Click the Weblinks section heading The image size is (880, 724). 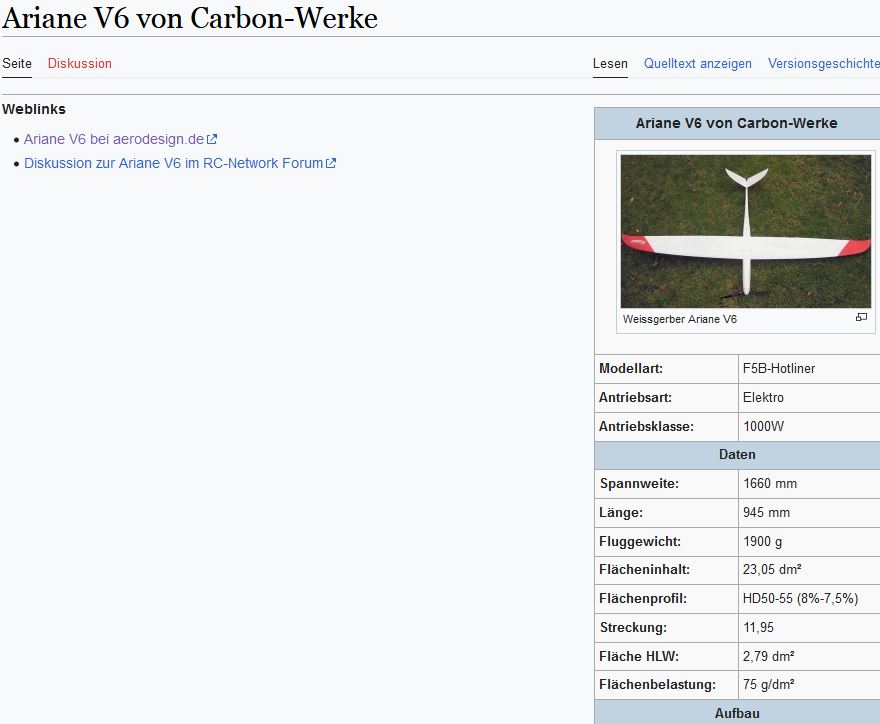pos(34,109)
